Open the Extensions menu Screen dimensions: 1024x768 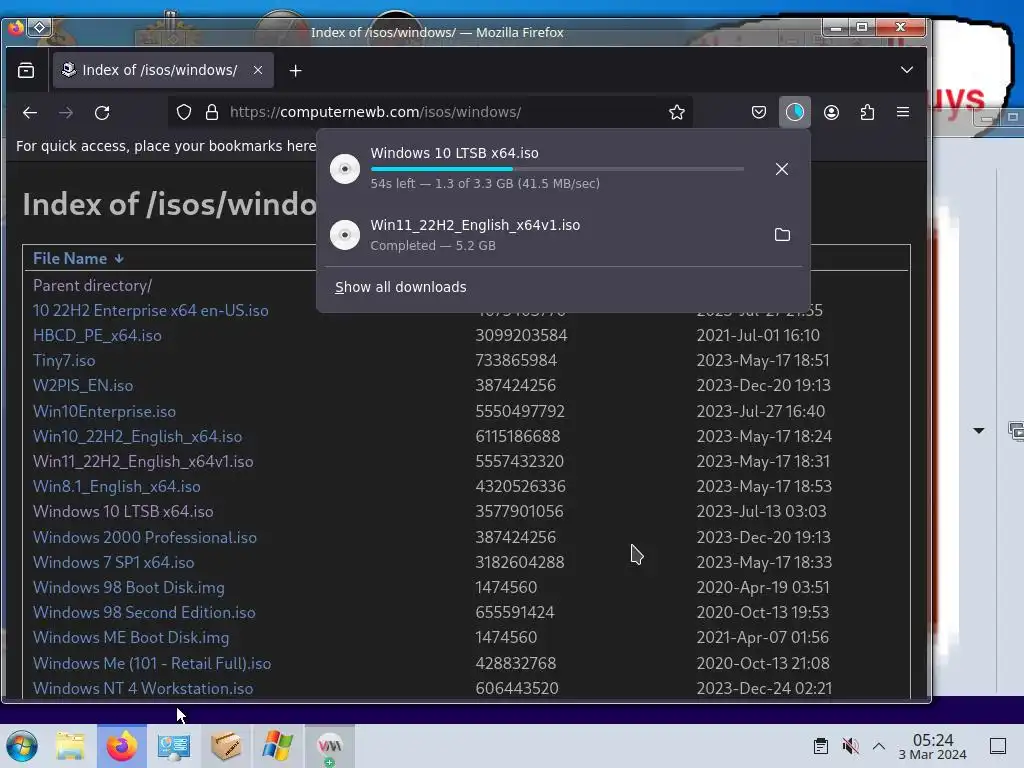click(867, 112)
